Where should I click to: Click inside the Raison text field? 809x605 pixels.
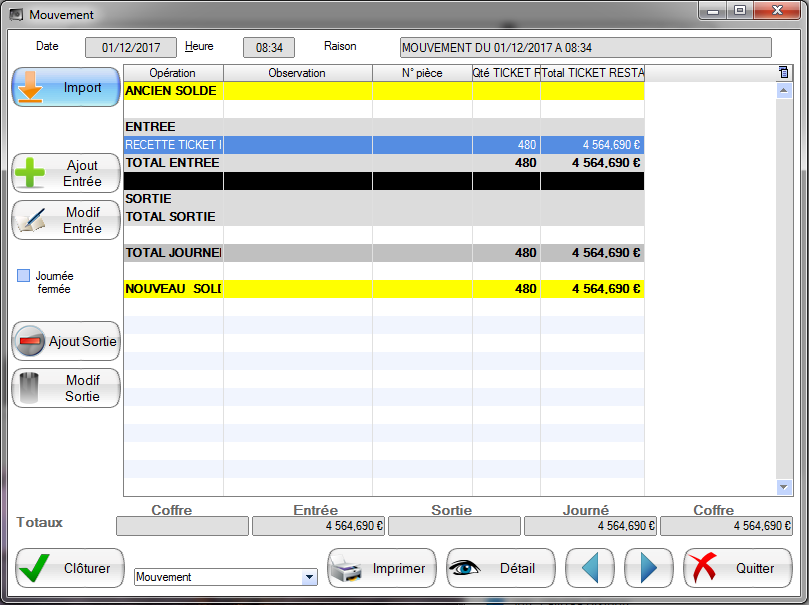tap(585, 47)
